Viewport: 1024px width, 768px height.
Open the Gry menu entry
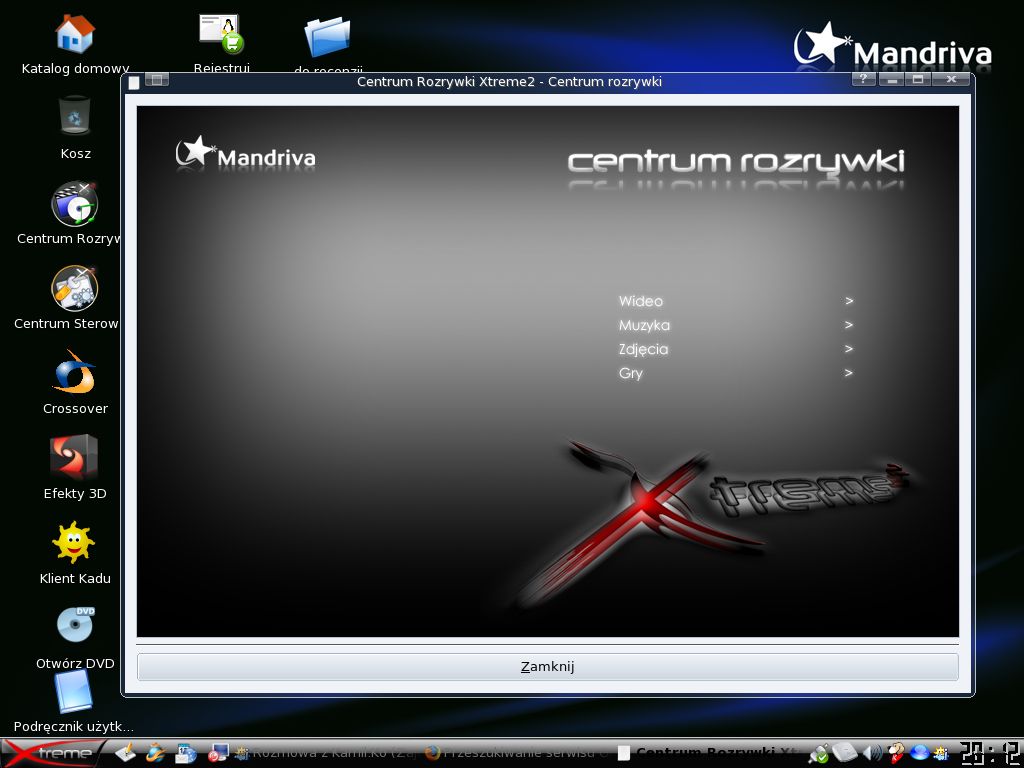[631, 374]
